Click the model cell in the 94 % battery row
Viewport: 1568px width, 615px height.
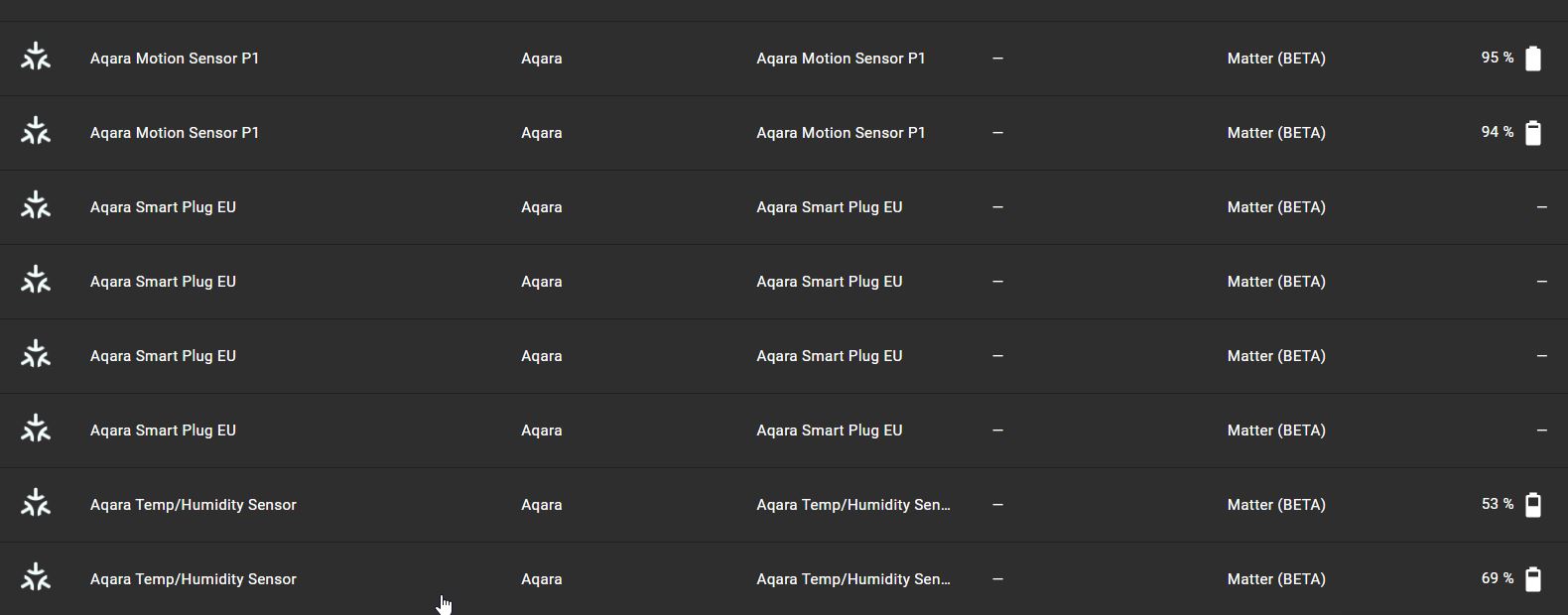[841, 133]
